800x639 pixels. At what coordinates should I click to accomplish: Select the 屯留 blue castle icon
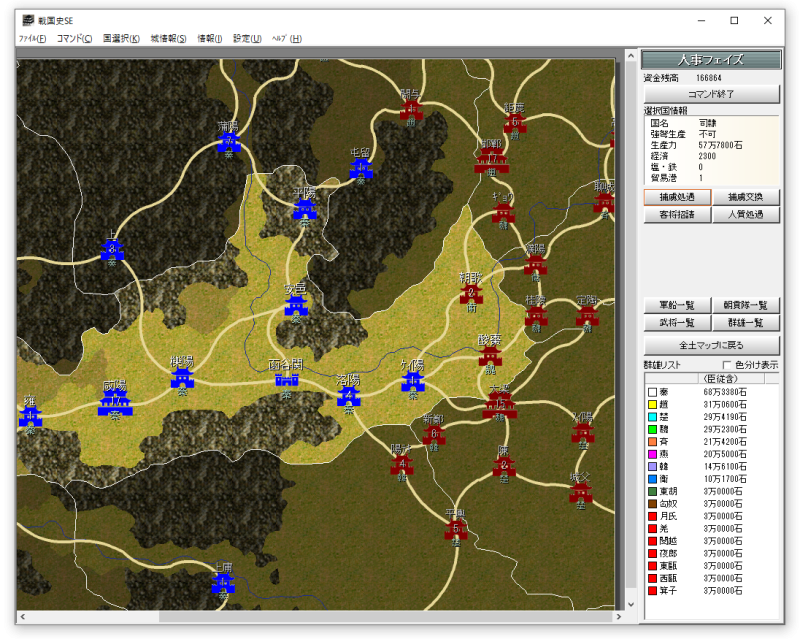(x=361, y=168)
